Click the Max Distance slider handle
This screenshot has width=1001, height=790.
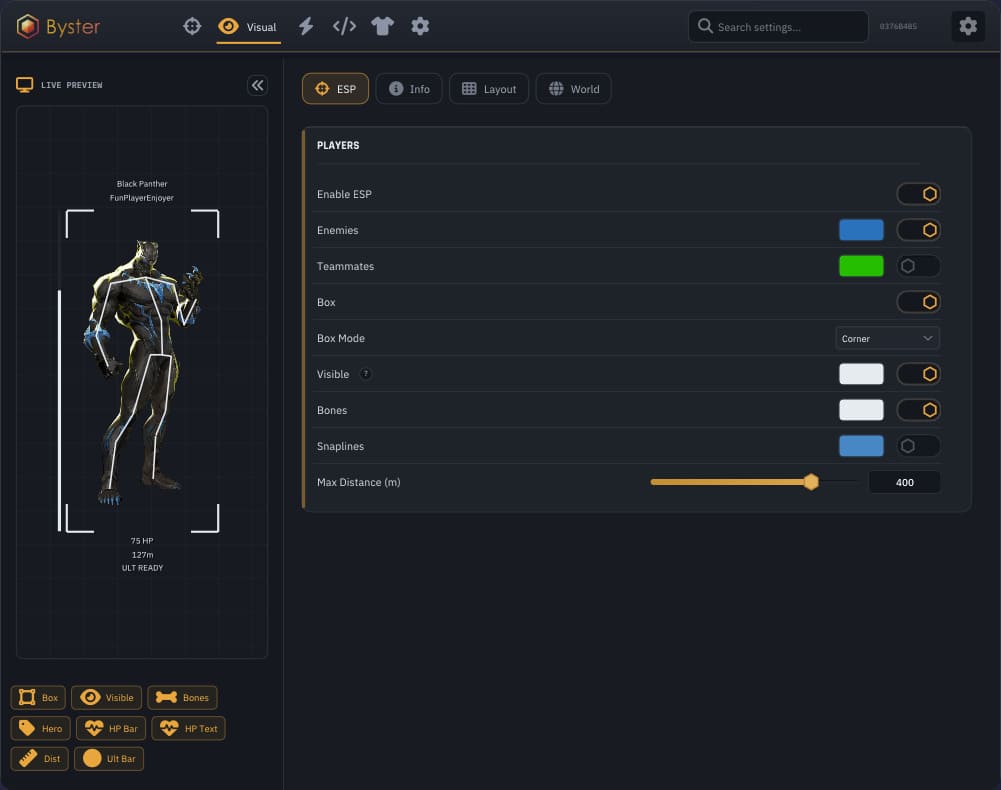pos(811,482)
